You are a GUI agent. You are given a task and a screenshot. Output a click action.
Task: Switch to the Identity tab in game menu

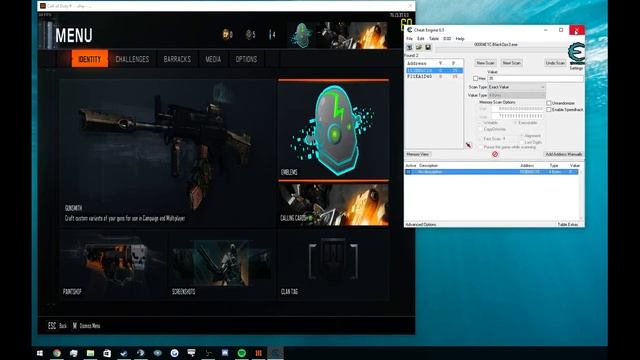coord(90,59)
